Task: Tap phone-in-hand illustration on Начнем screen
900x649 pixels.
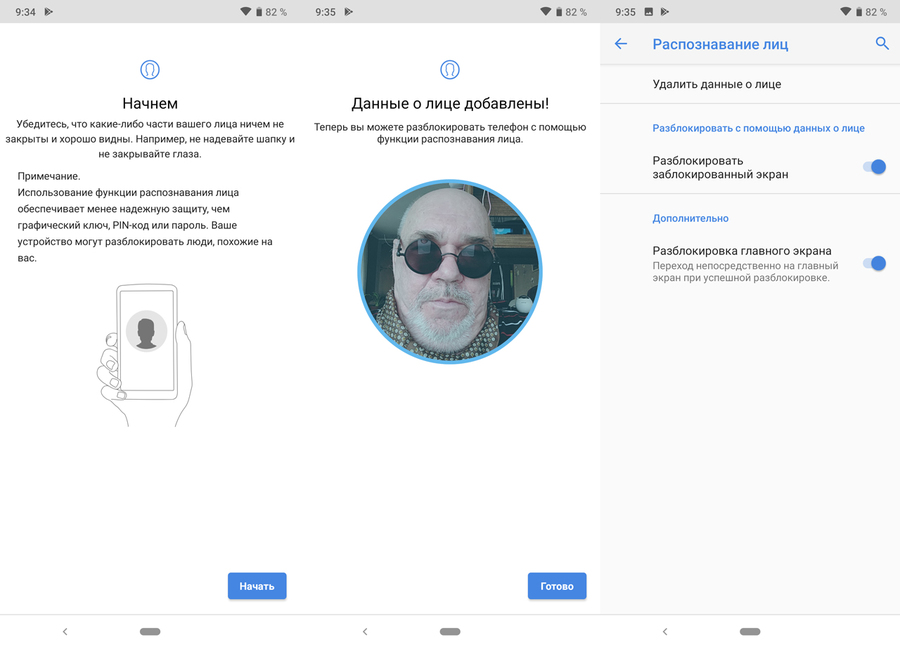Action: [145, 355]
